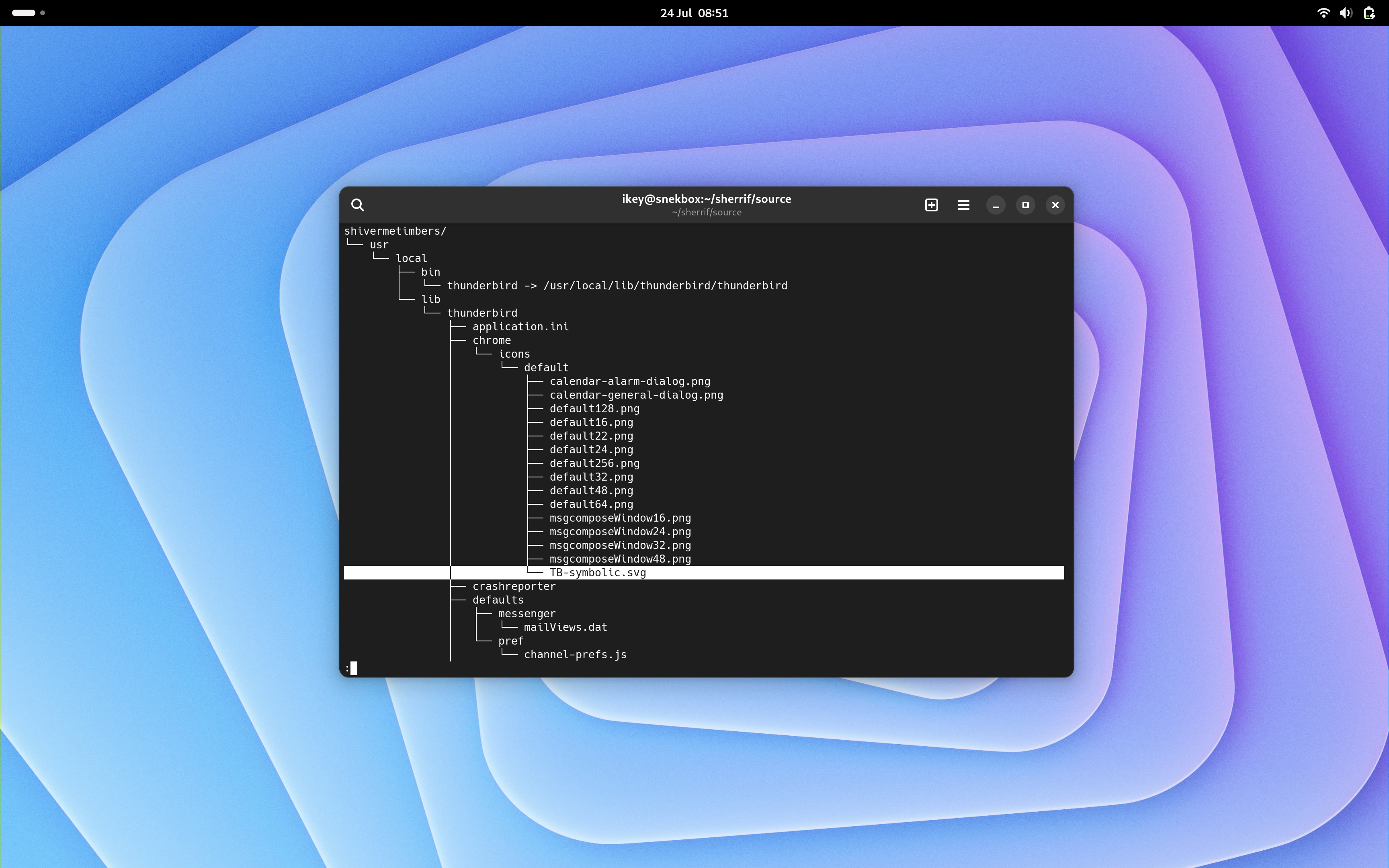Click the terminal title ikey@snekbox
This screenshot has height=868, width=1389.
tap(706, 199)
